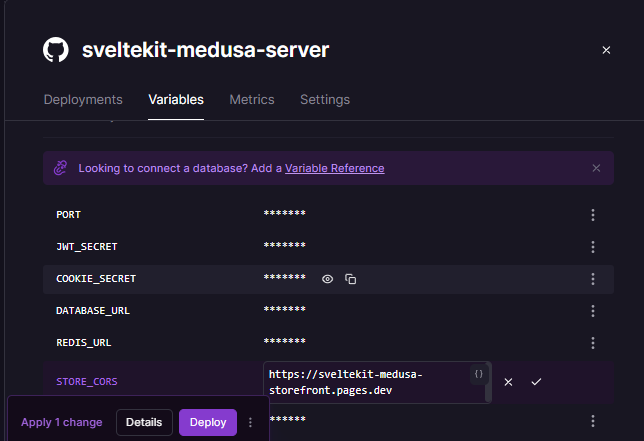
Task: Click the scrollbar in the STORE_CORS editor
Action: coord(488,382)
